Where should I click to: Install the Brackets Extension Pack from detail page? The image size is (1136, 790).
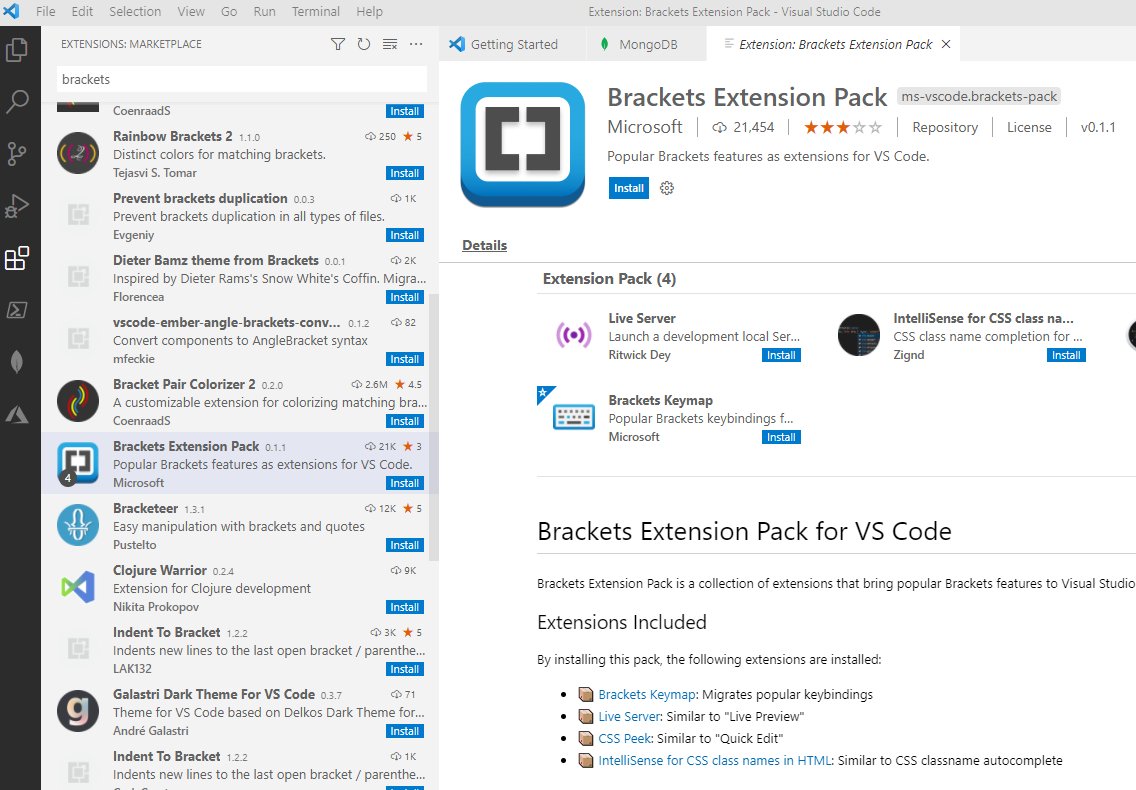tap(628, 188)
